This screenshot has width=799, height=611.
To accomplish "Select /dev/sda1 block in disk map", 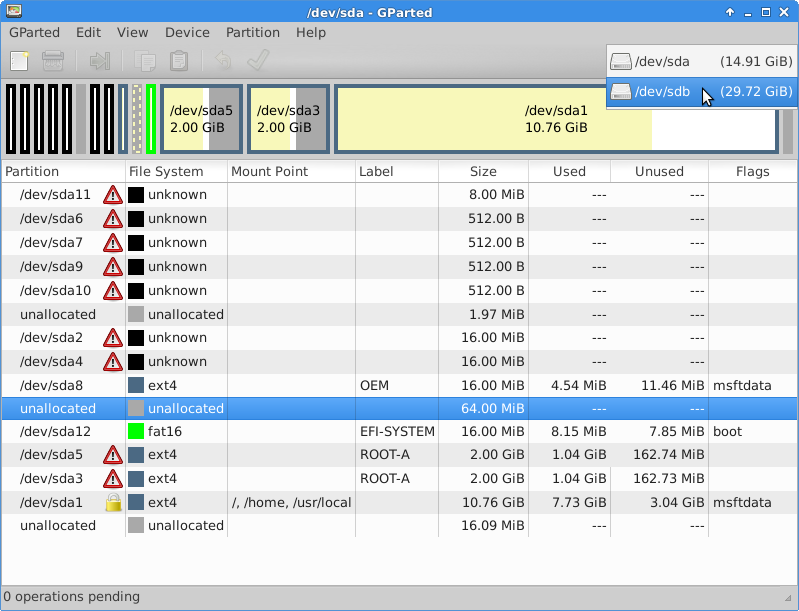I will pyautogui.click(x=556, y=119).
